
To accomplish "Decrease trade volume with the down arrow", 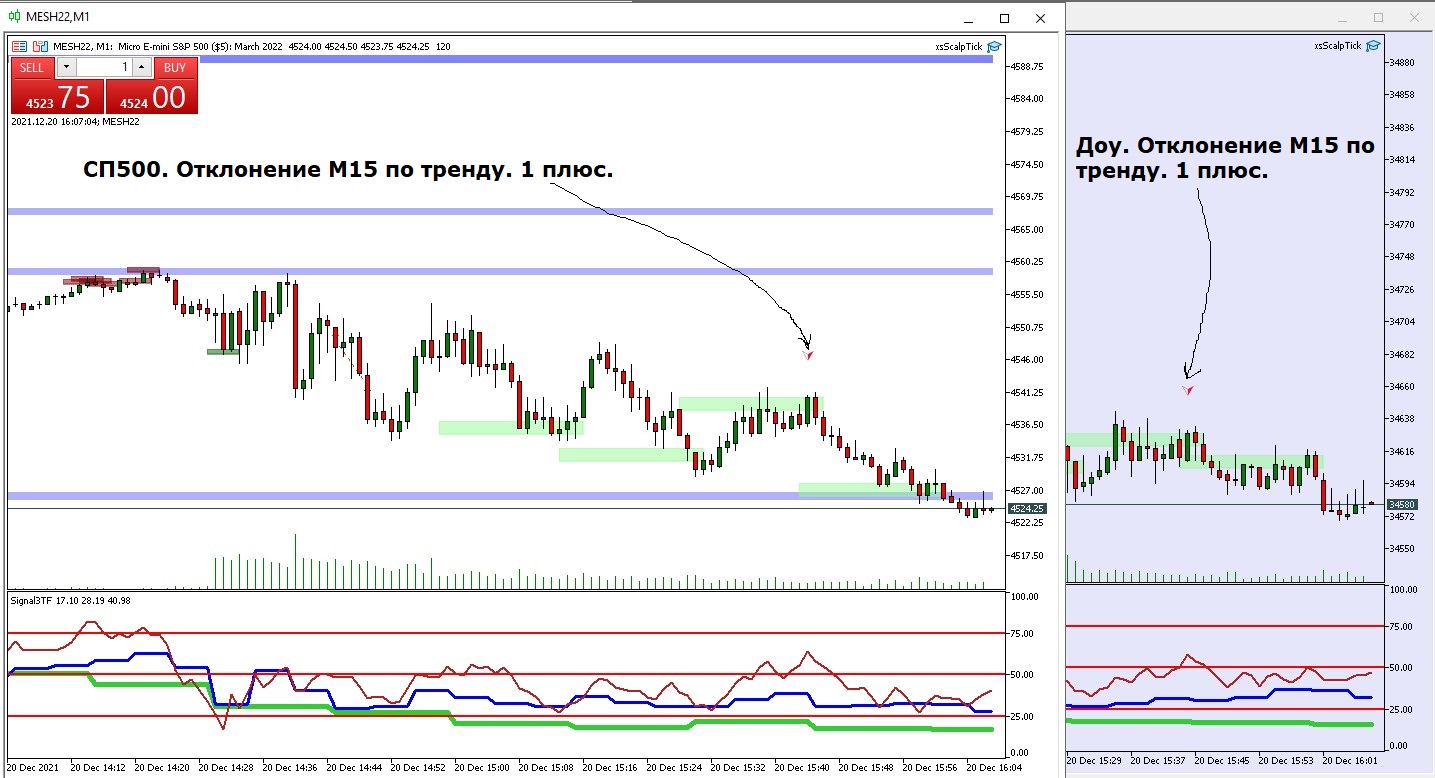I will click(66, 67).
